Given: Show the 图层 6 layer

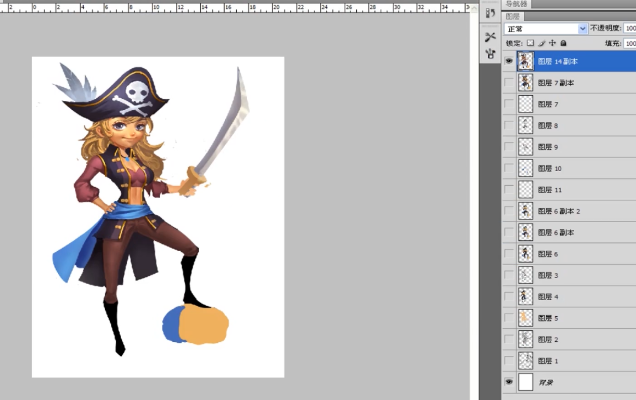Looking at the screenshot, I should pos(509,254).
